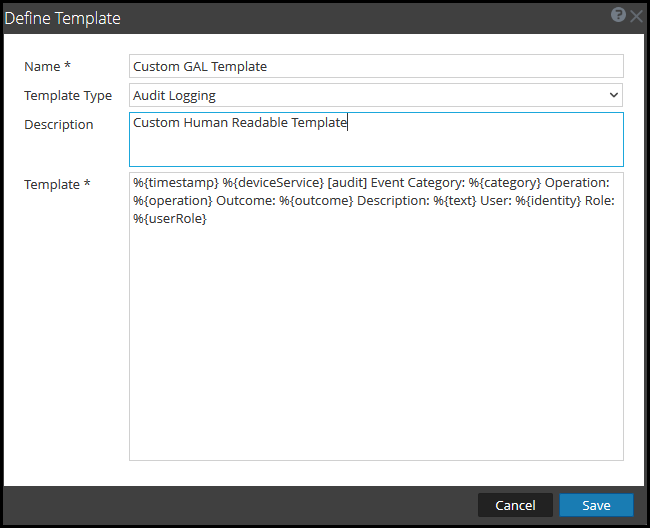
Task: Click the %{outcome} variable in the template
Action: [x=316, y=201]
